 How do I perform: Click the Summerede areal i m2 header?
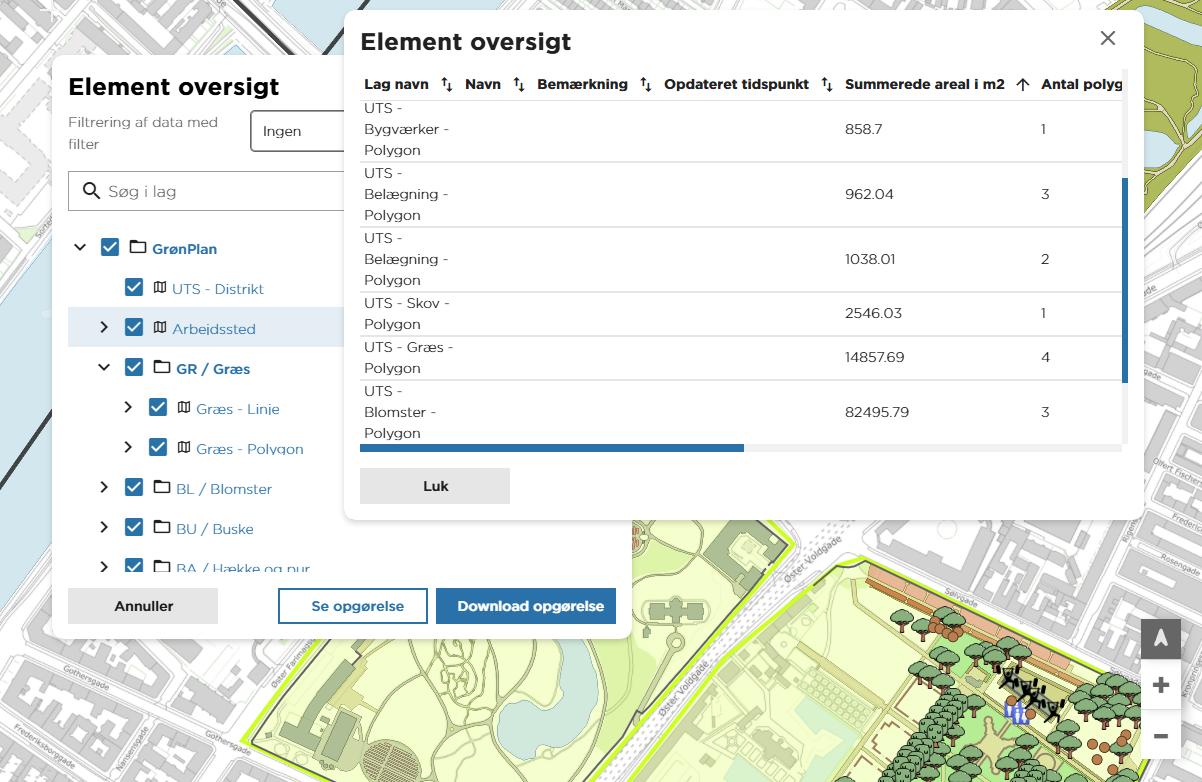click(x=925, y=85)
